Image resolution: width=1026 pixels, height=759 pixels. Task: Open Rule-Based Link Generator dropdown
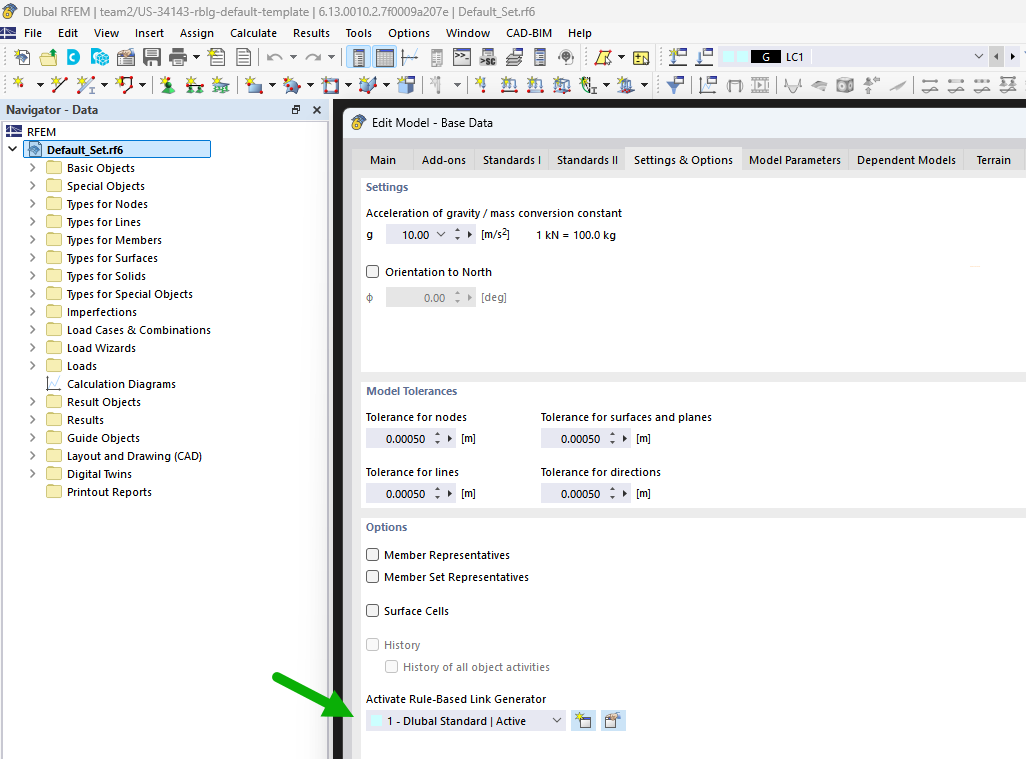[x=556, y=720]
